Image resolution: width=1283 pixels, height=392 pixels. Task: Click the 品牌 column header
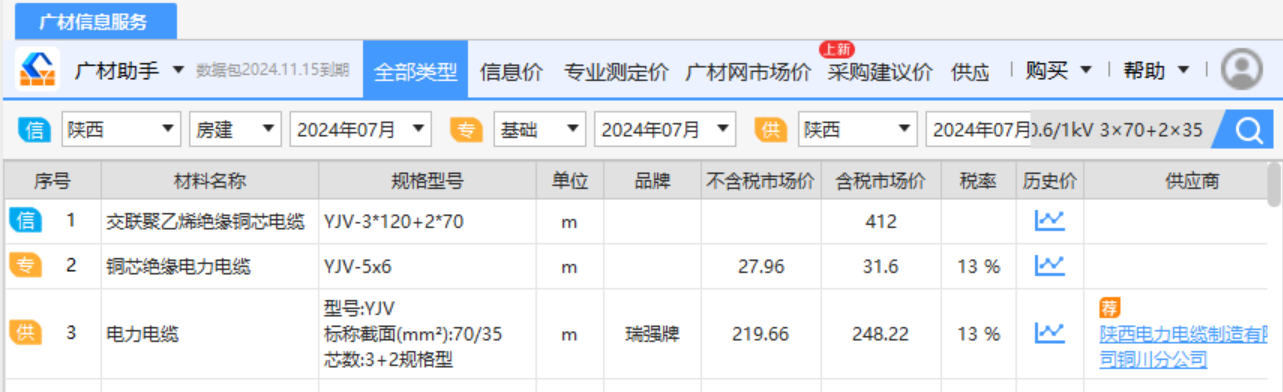point(652,181)
